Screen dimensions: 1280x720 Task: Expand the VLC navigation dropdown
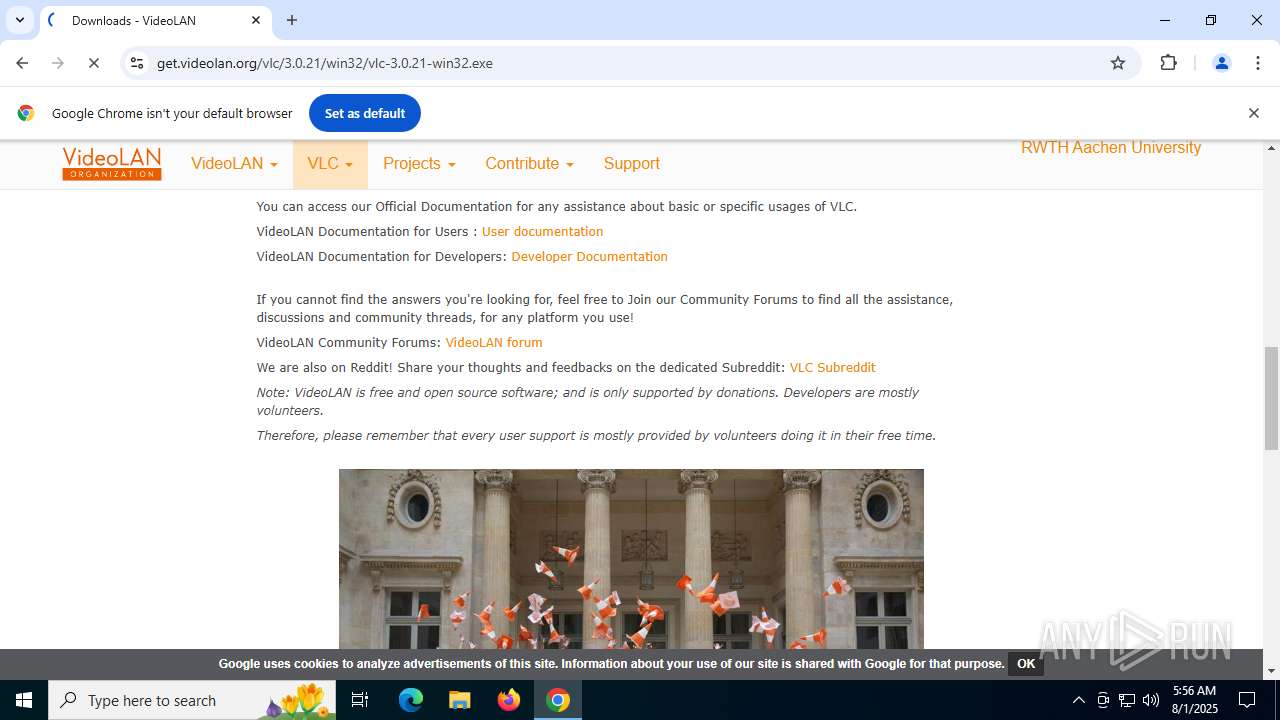pyautogui.click(x=330, y=164)
